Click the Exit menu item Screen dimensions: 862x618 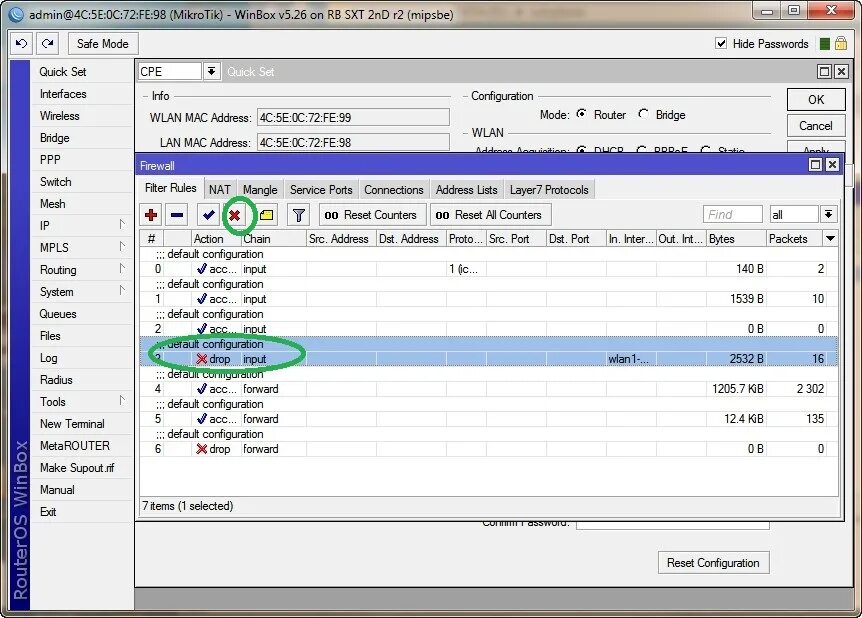tap(48, 512)
